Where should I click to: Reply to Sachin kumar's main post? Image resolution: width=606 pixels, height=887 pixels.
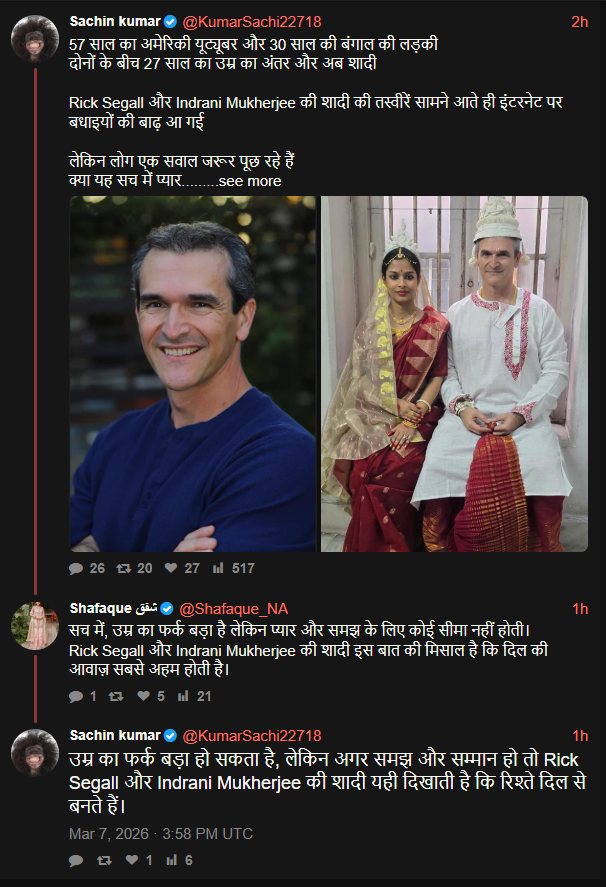pos(77,568)
